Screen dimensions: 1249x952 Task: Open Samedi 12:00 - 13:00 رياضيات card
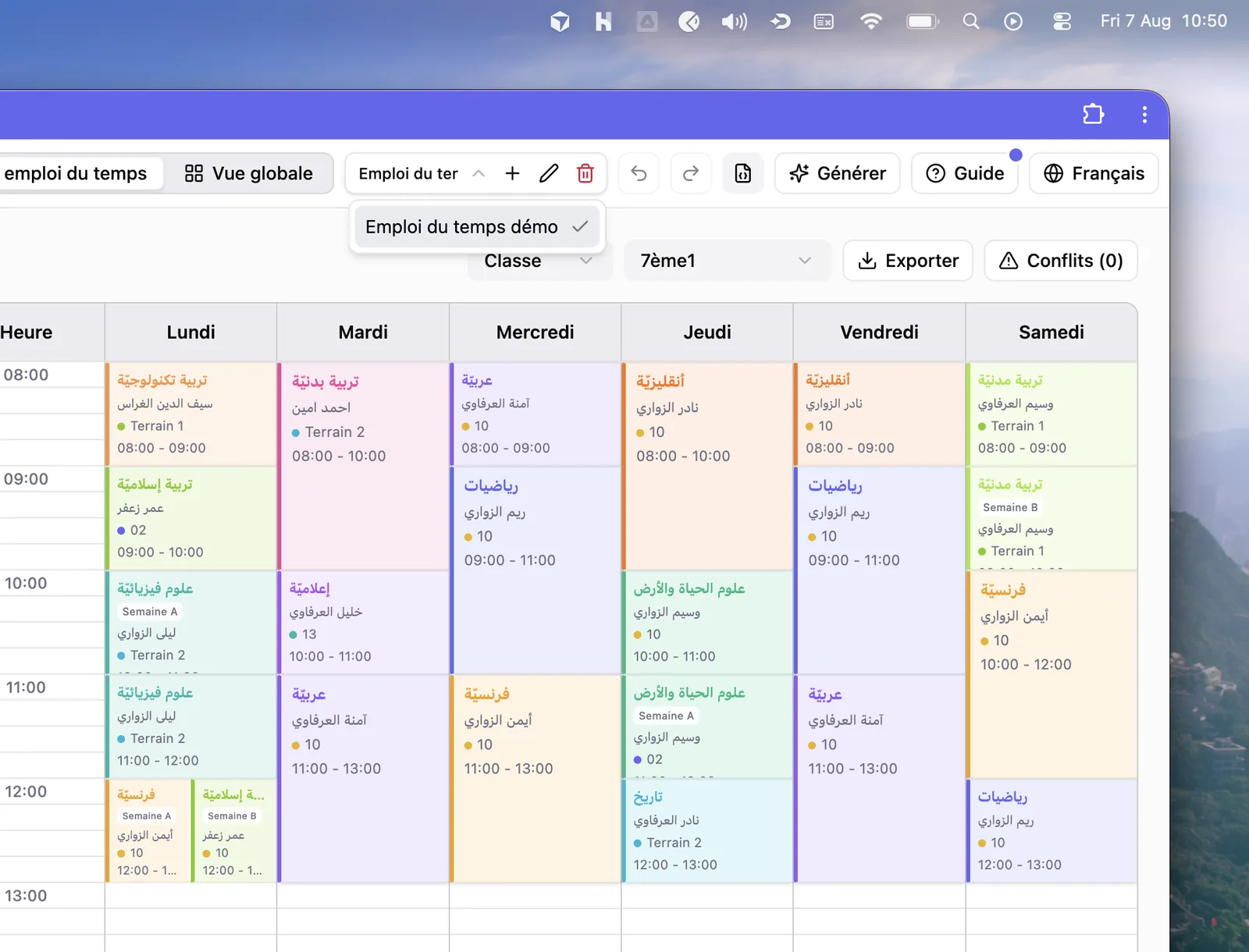pos(1052,831)
